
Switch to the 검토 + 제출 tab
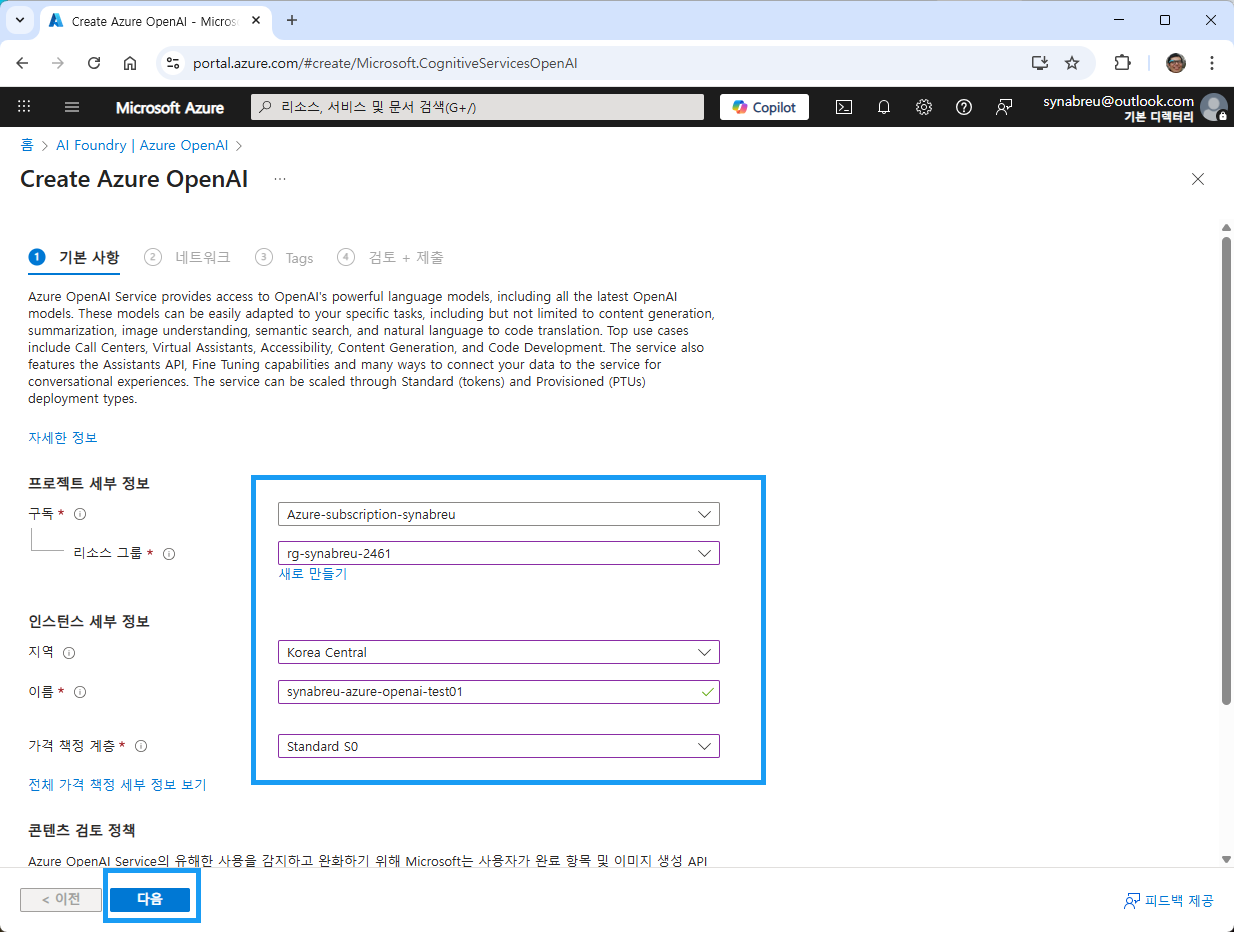click(x=391, y=257)
